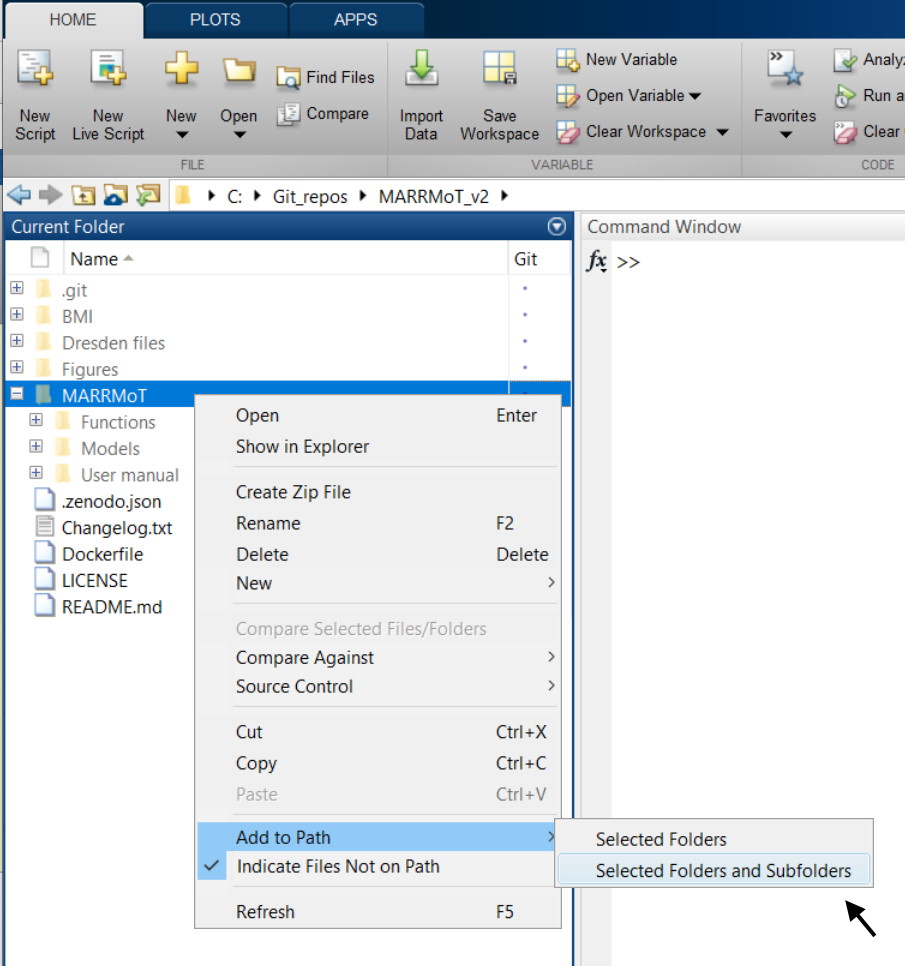Open Compare Against submenu
Screen dimensions: 905x966
tap(378, 658)
